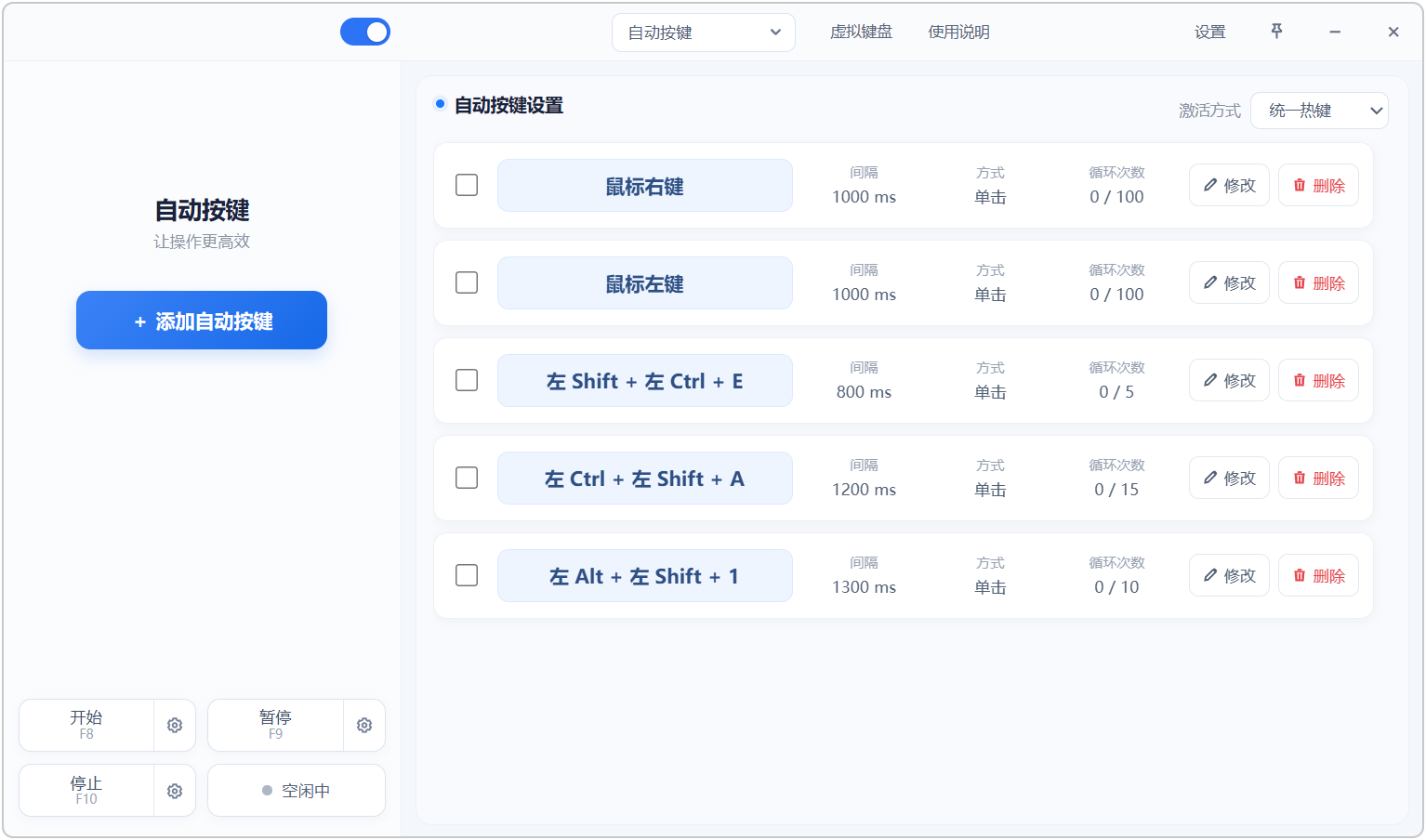1426x840 pixels.
Task: Delete the 左 Alt + 左 Shift + 1 row
Action: click(x=1318, y=576)
